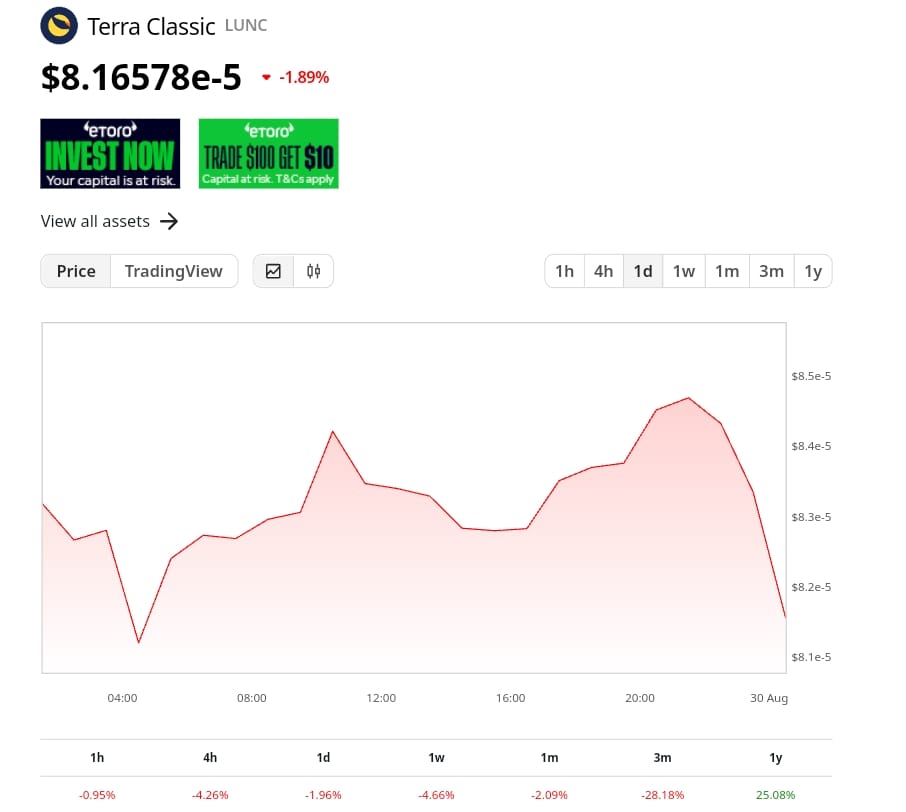Select the 4h timeframe option

coord(603,270)
